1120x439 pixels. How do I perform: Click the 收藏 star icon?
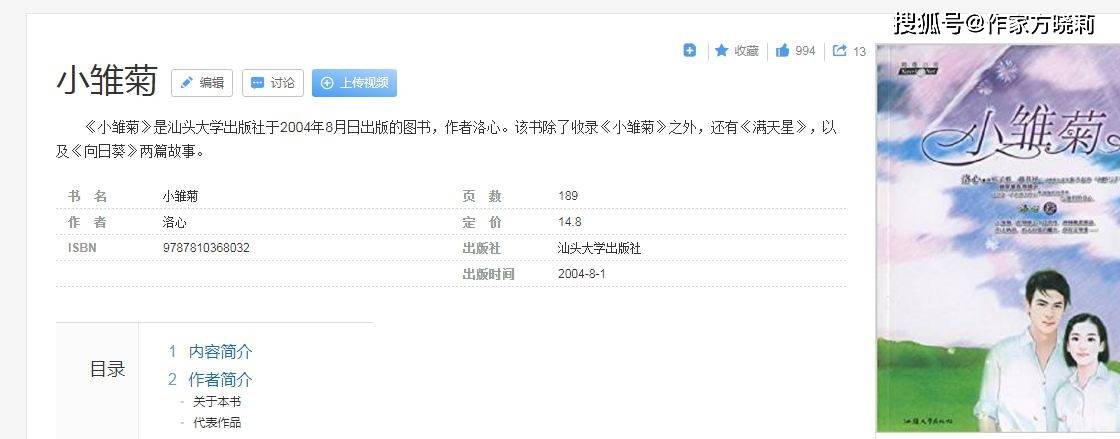coord(721,50)
